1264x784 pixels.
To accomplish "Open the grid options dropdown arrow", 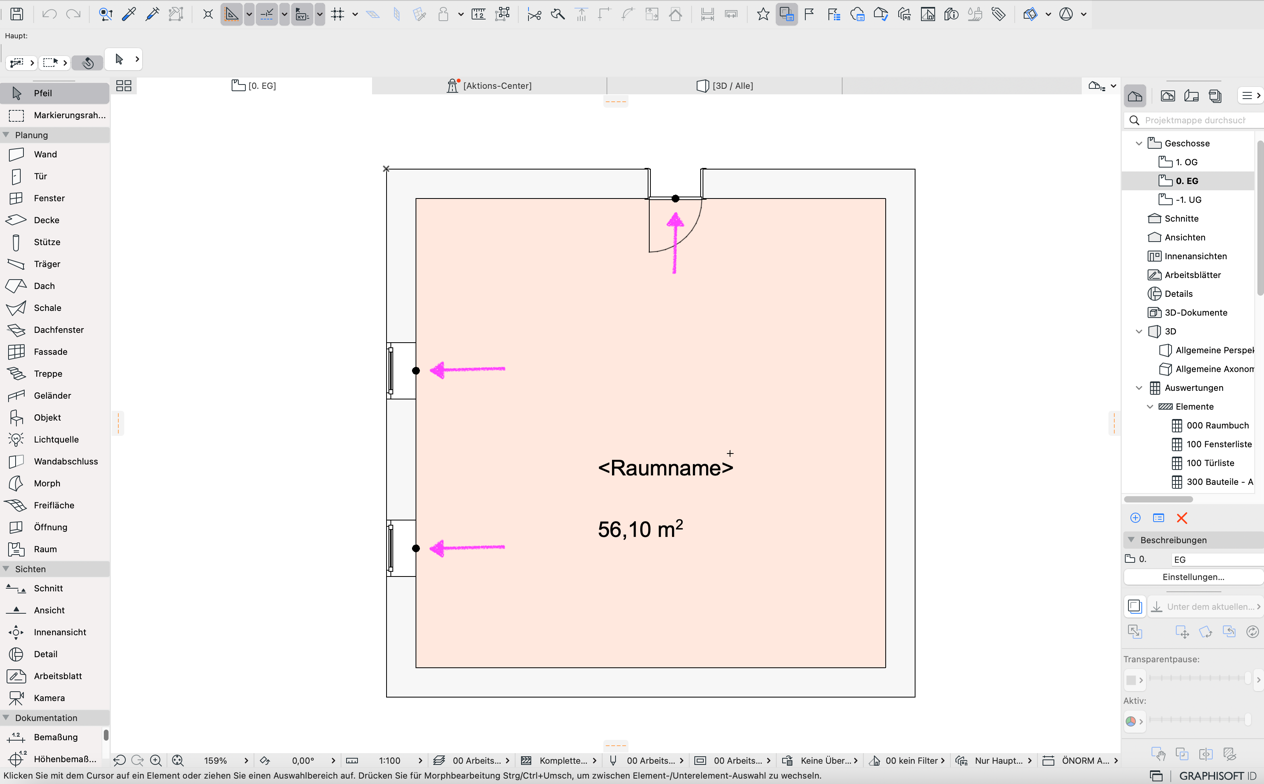I will click(x=355, y=14).
